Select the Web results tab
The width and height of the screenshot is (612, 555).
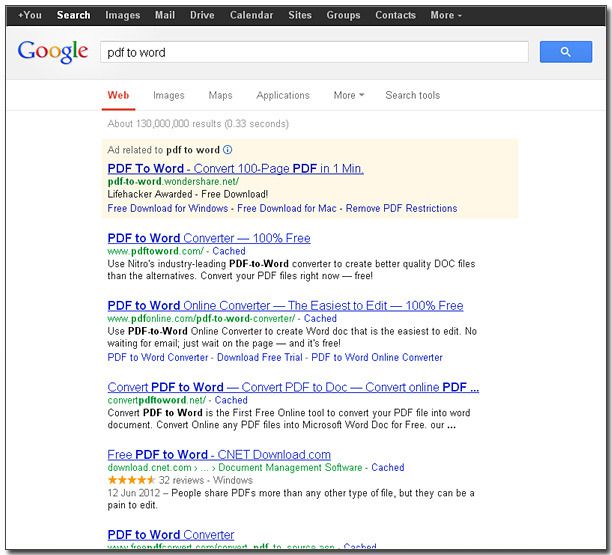[x=118, y=95]
